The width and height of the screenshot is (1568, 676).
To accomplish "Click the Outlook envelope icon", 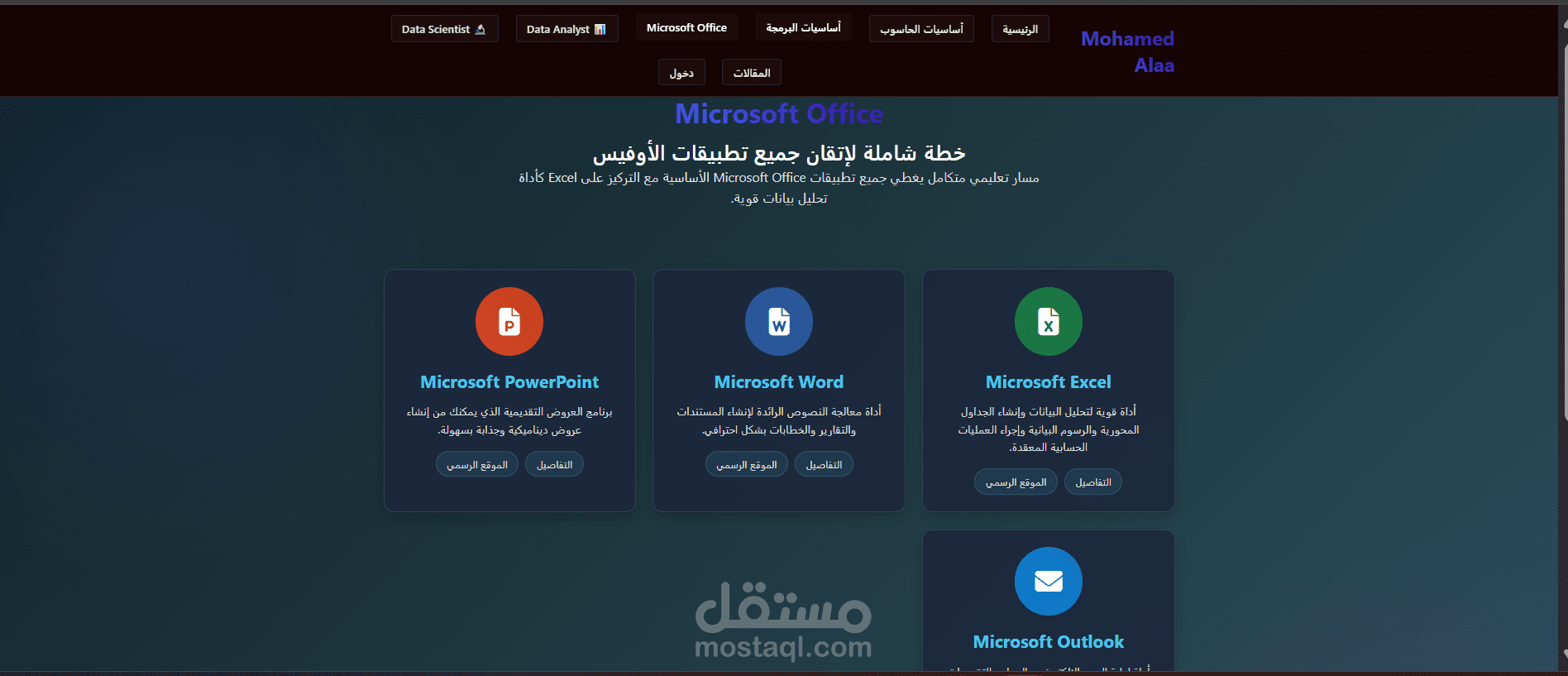I will tap(1049, 582).
